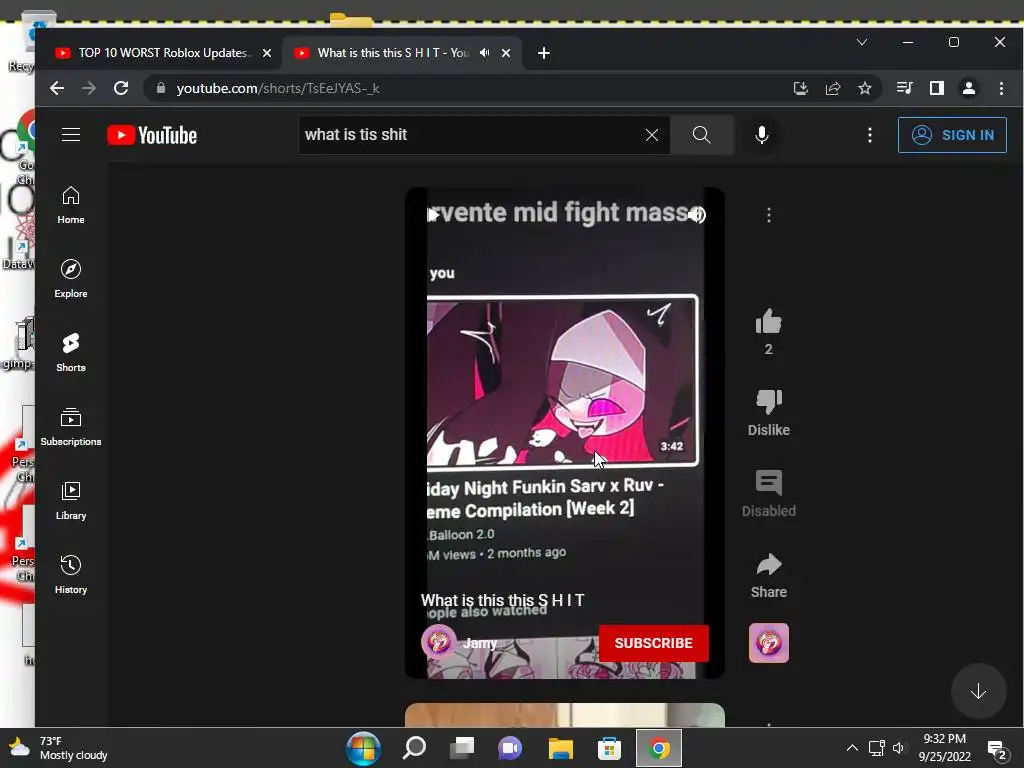Image resolution: width=1024 pixels, height=768 pixels.
Task: Open Task View on taskbar
Action: click(462, 748)
